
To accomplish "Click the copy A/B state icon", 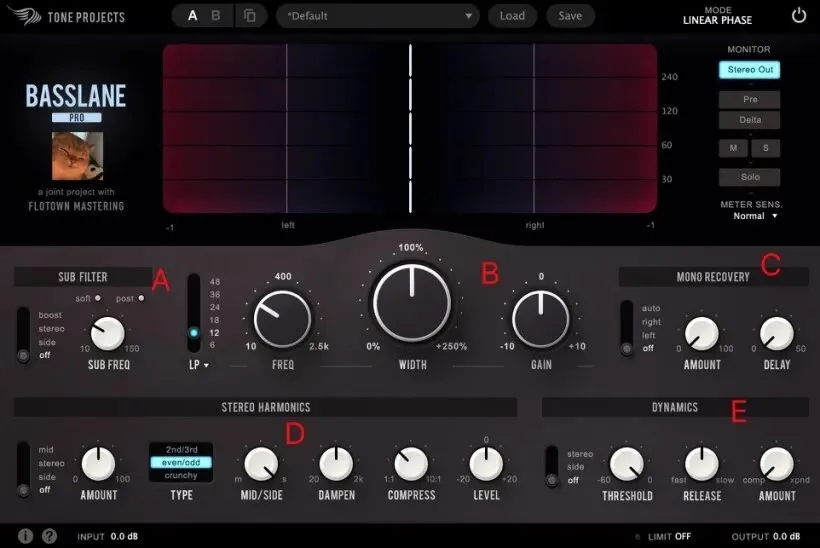I will click(x=250, y=16).
